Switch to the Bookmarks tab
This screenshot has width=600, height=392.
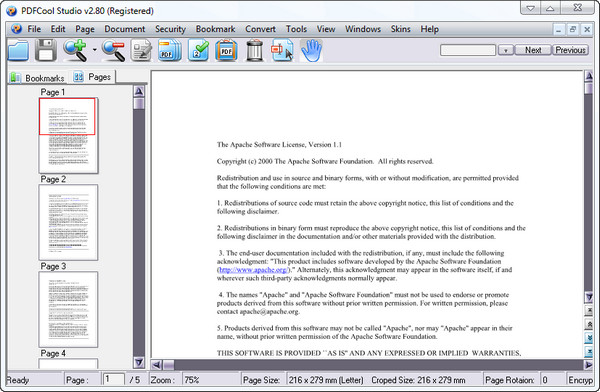click(x=38, y=78)
